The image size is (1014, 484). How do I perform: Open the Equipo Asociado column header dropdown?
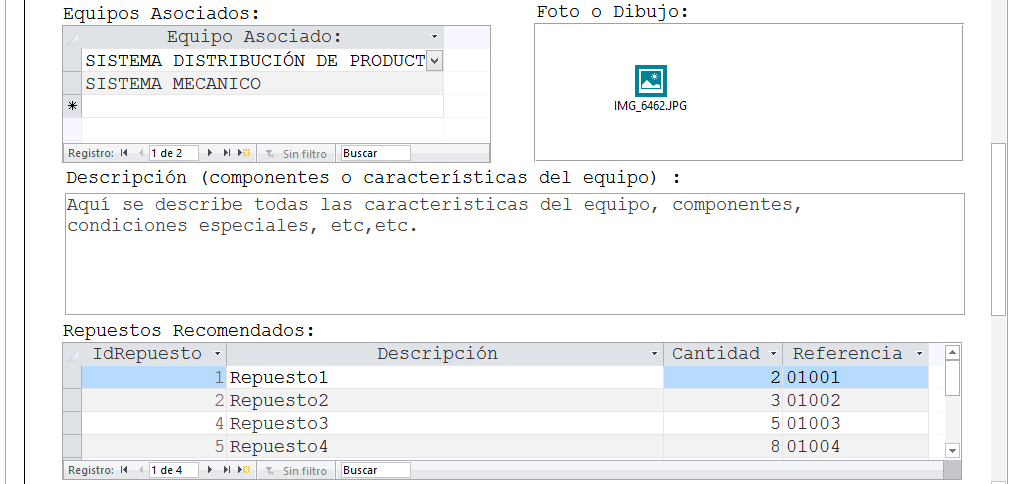click(x=434, y=37)
